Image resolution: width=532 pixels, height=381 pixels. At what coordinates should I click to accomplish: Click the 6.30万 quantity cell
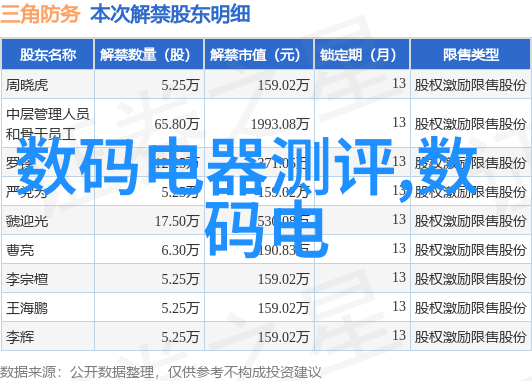coord(180,250)
